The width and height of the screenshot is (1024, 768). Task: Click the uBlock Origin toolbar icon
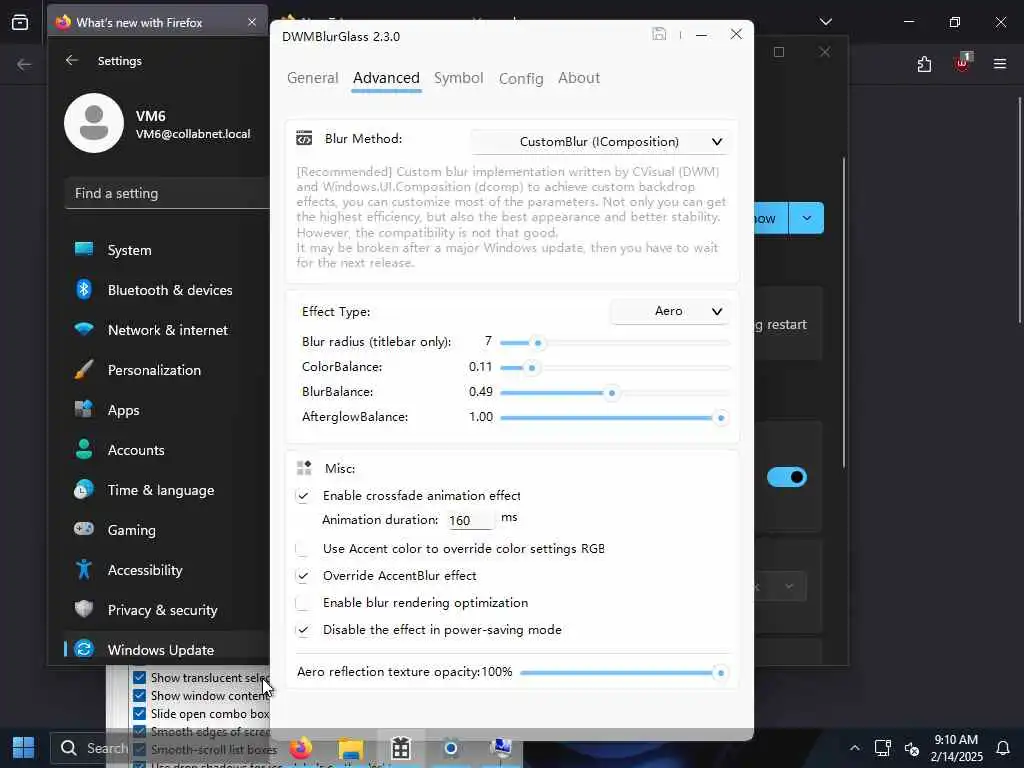[963, 63]
